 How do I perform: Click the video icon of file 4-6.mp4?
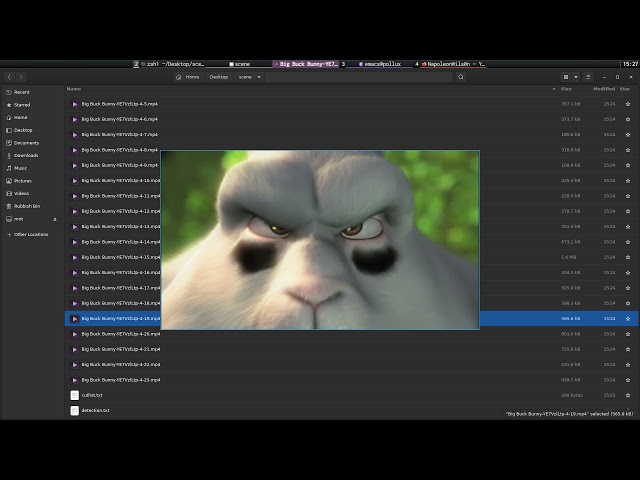coord(74,119)
